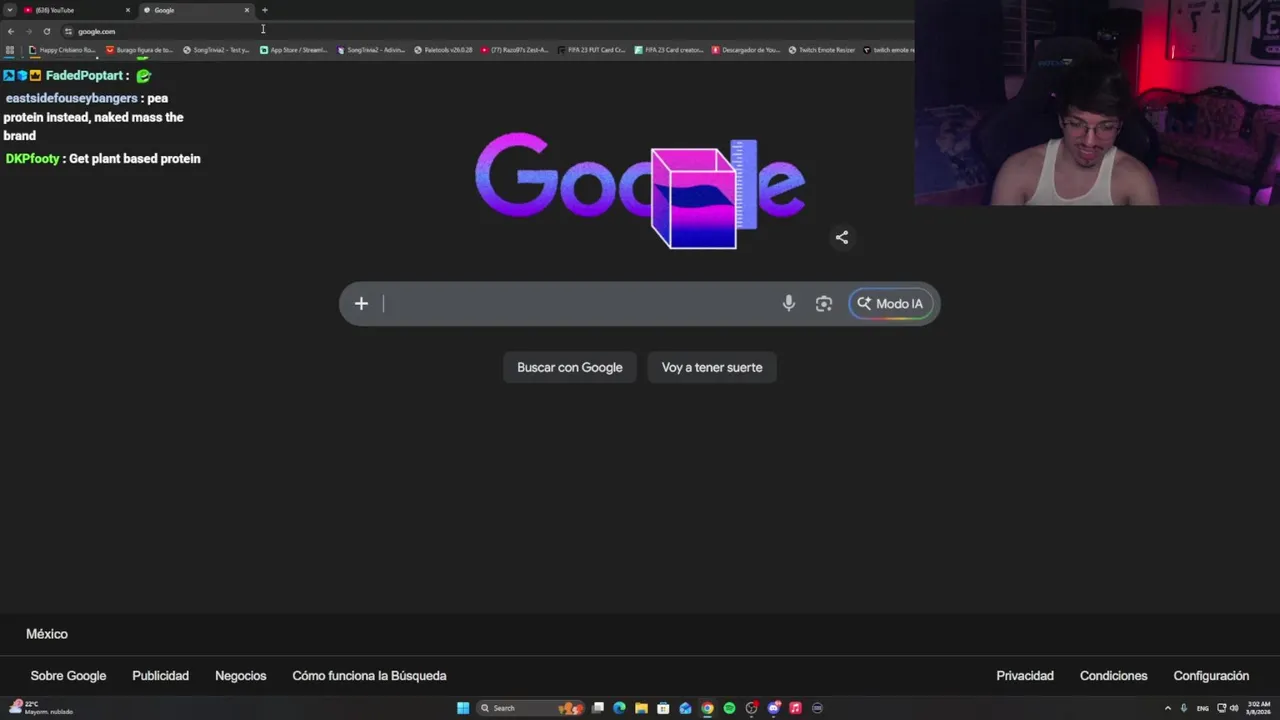Expand the tab search dropdown arrow
Image resolution: width=1280 pixels, height=720 pixels.
tap(9, 10)
